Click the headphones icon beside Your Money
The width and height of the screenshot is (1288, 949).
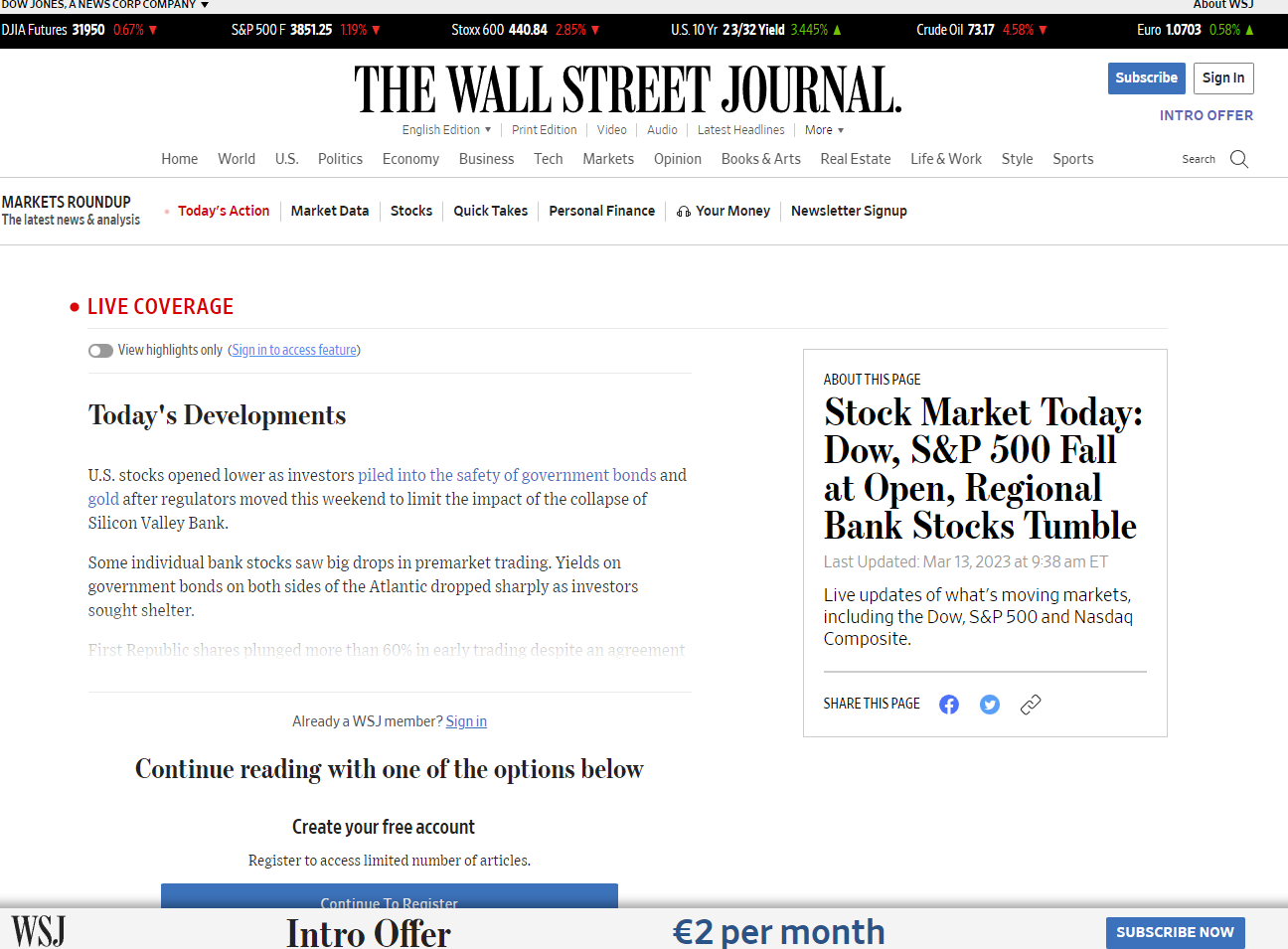pos(684,212)
